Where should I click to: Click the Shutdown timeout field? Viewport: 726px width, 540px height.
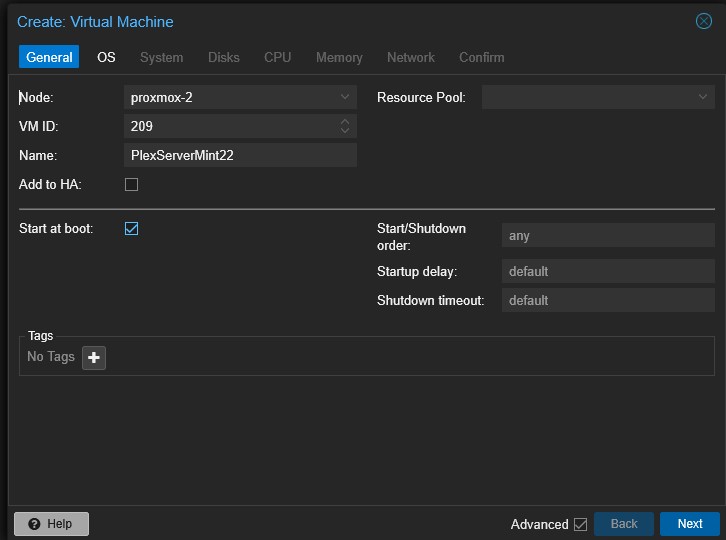(608, 300)
